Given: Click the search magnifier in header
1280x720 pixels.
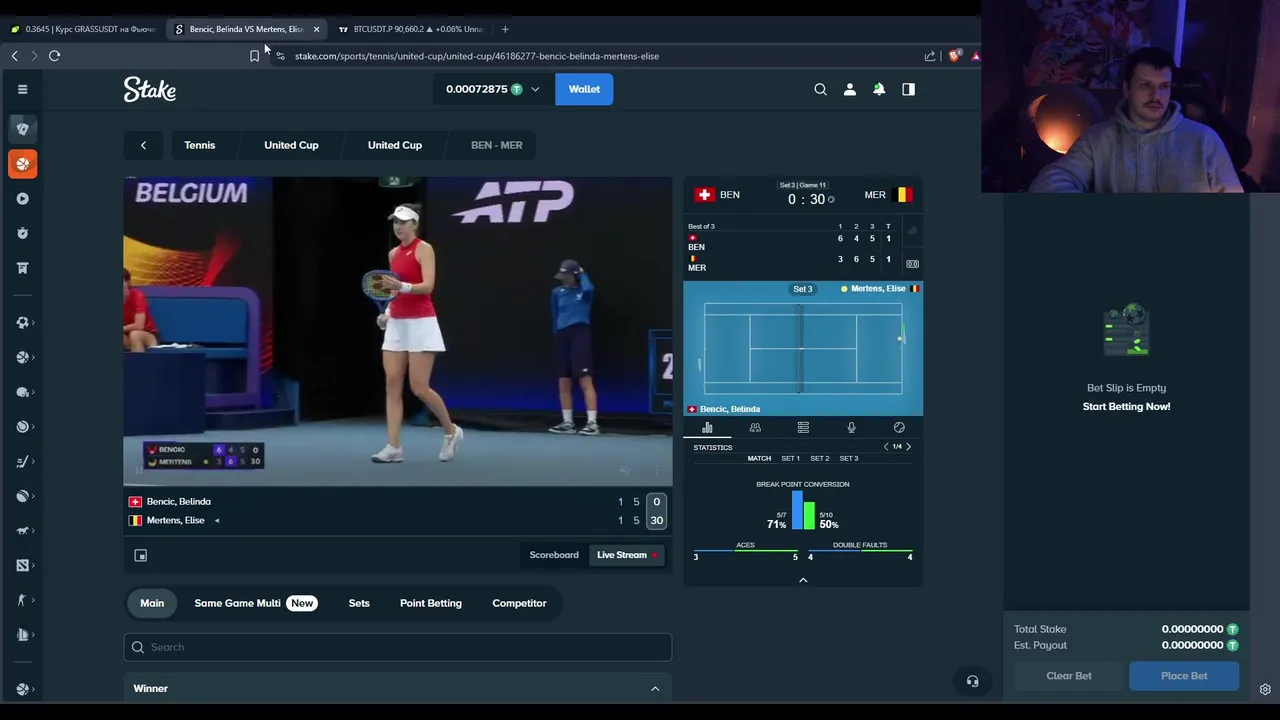Looking at the screenshot, I should click(x=820, y=89).
